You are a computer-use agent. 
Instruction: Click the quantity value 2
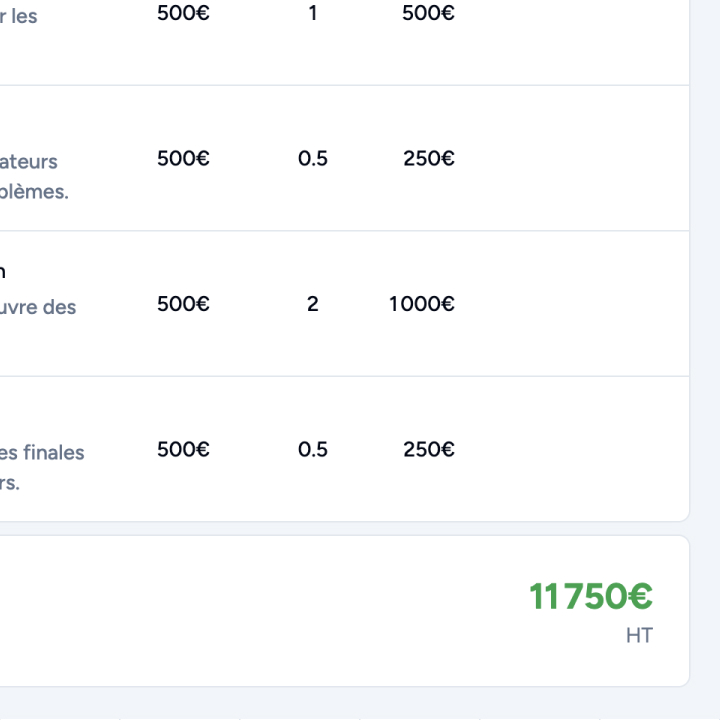point(312,304)
